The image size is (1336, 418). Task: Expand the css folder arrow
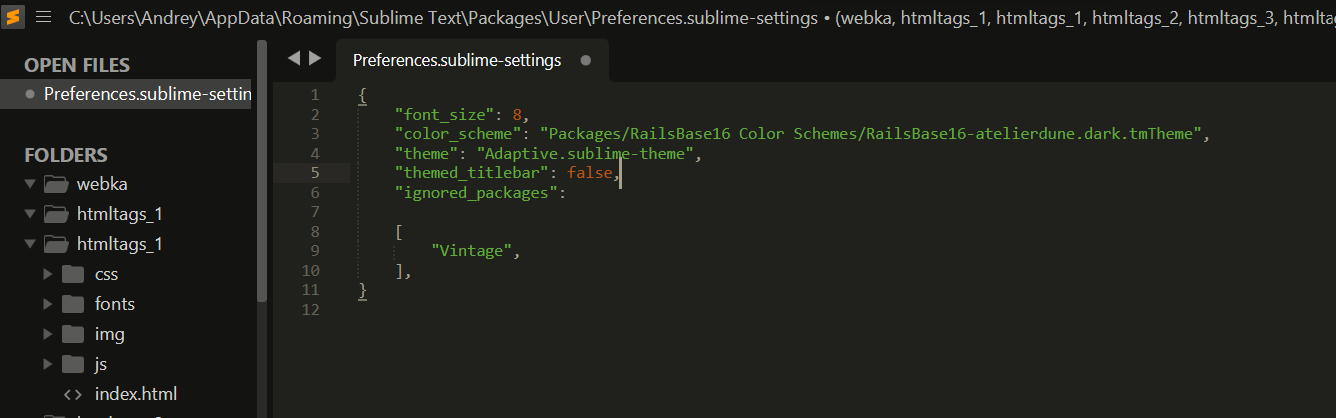[x=48, y=274]
